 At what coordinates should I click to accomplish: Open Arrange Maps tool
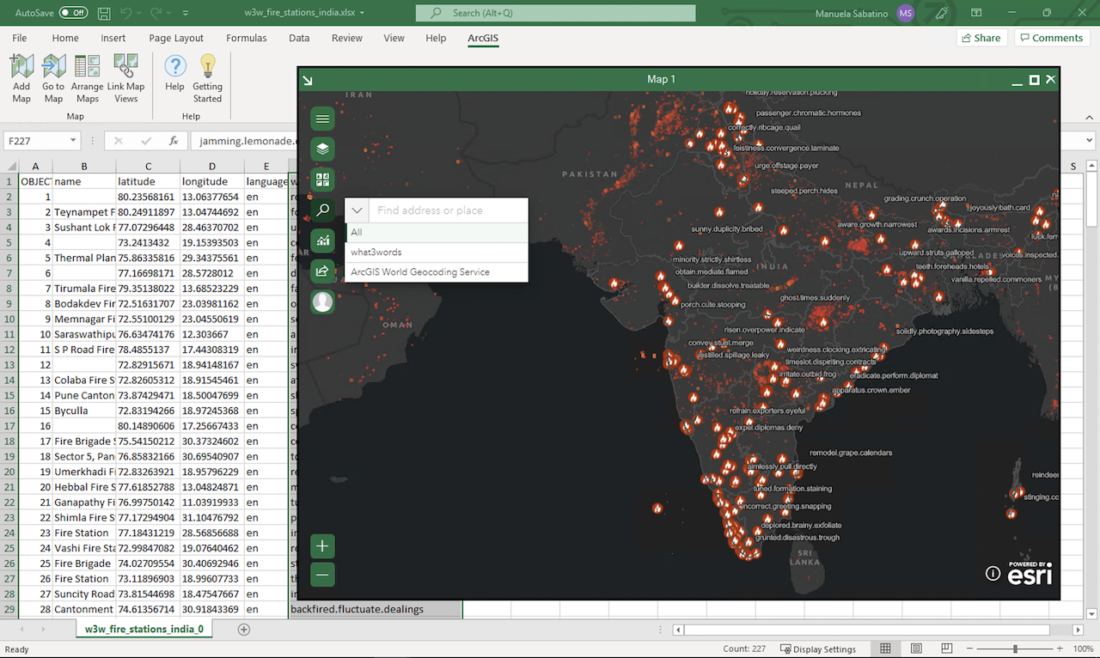click(87, 79)
